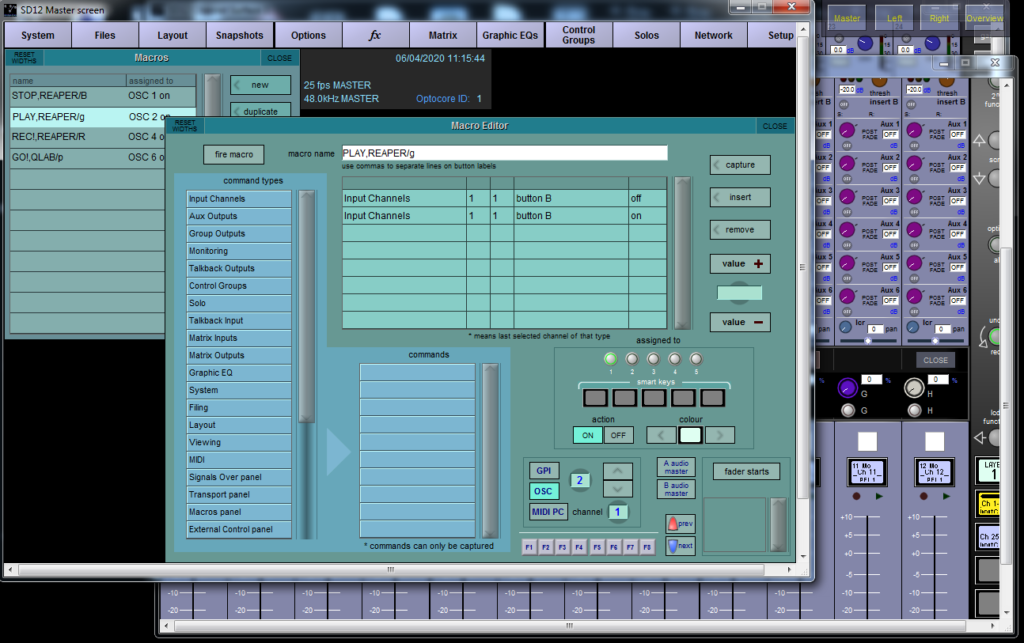1024x643 pixels.
Task: Open the Graphic EQs menu
Action: [x=510, y=35]
